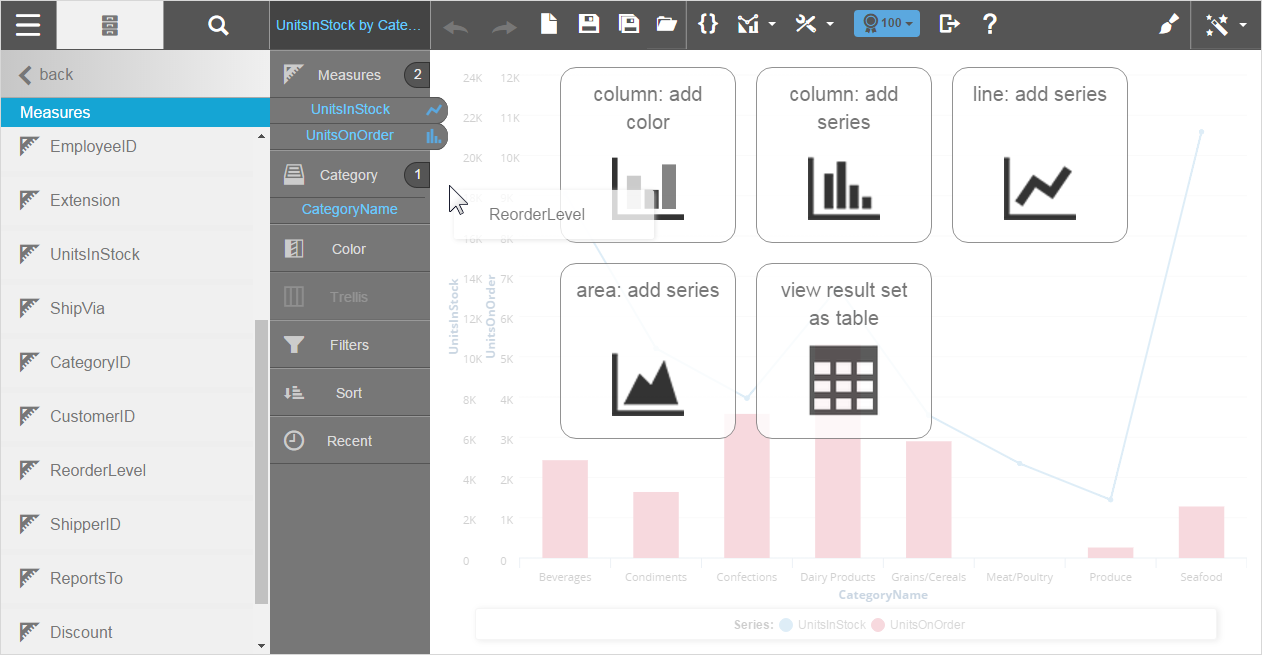Open the hamburger main menu

point(28,25)
